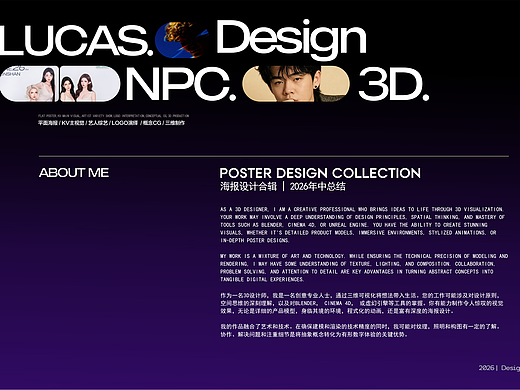Click the "NPC." heading text
This screenshot has height=390, width=520.
click(181, 84)
